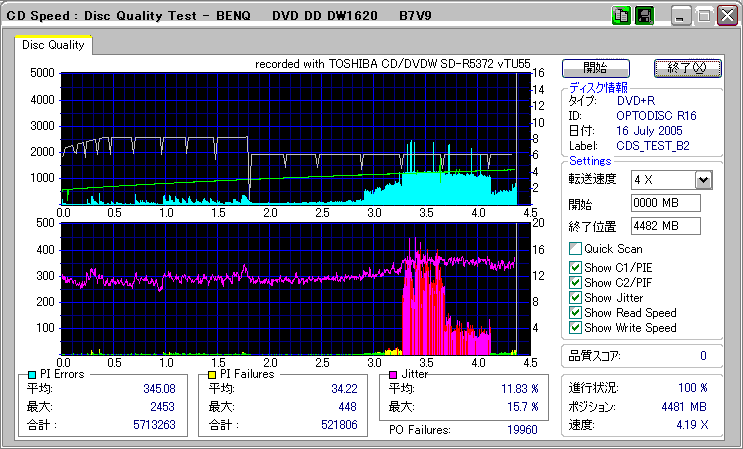Uncheck Show Write Speed
The width and height of the screenshot is (743, 449).
(575, 328)
